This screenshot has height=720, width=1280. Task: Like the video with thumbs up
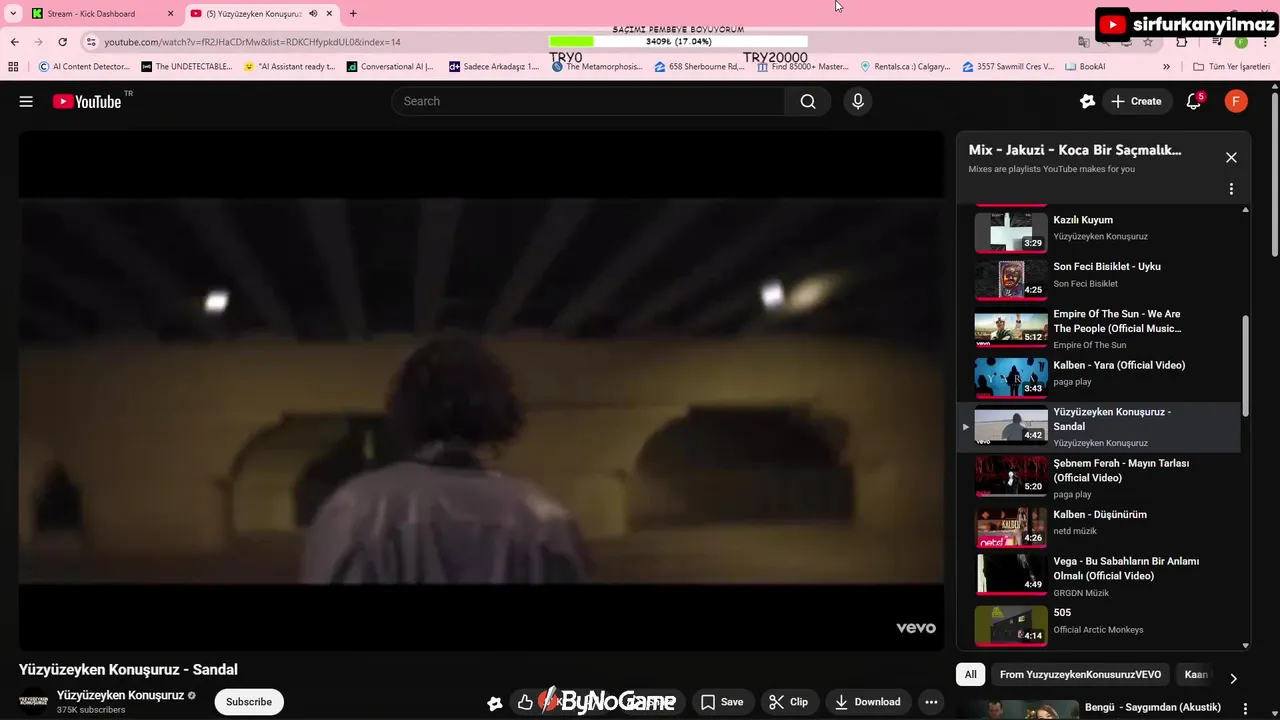coord(525,702)
